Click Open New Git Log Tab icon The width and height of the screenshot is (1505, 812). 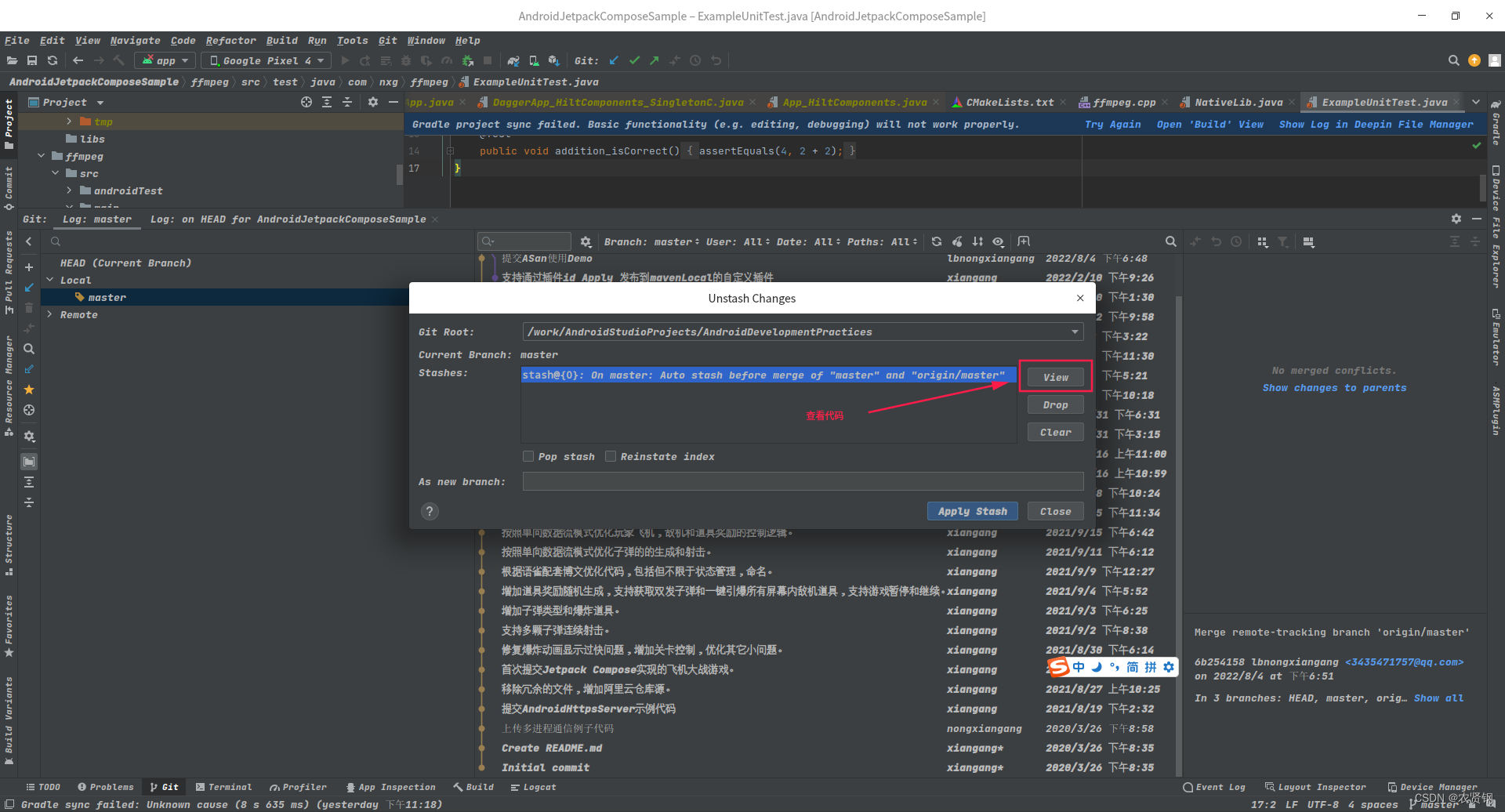point(1024,241)
